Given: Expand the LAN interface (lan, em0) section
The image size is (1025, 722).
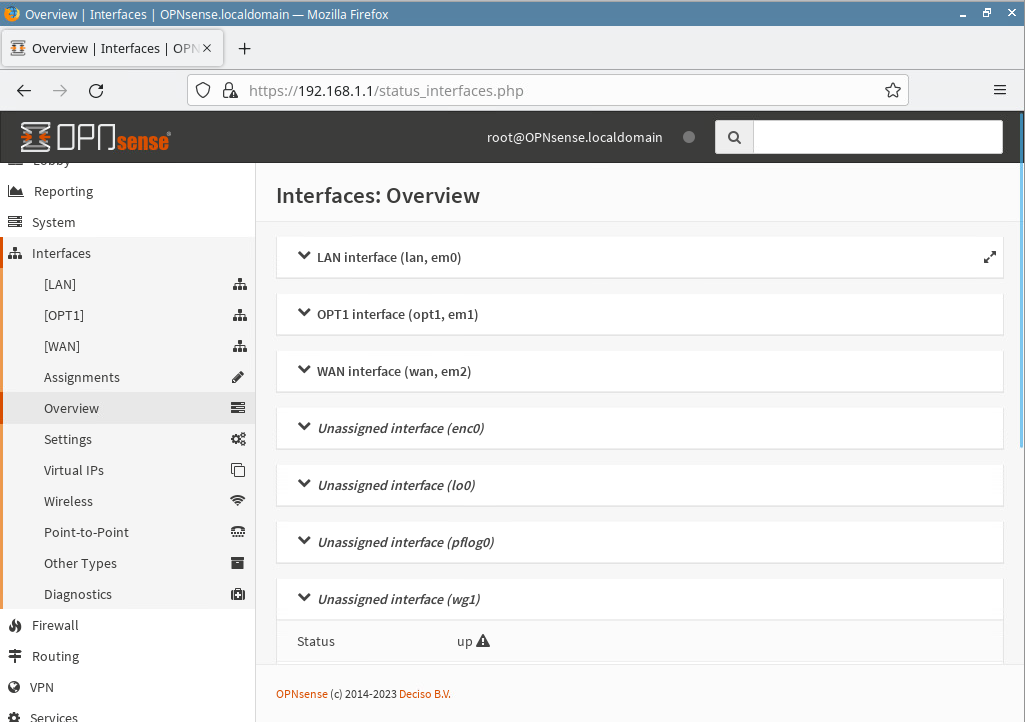Looking at the screenshot, I should pyautogui.click(x=388, y=257).
